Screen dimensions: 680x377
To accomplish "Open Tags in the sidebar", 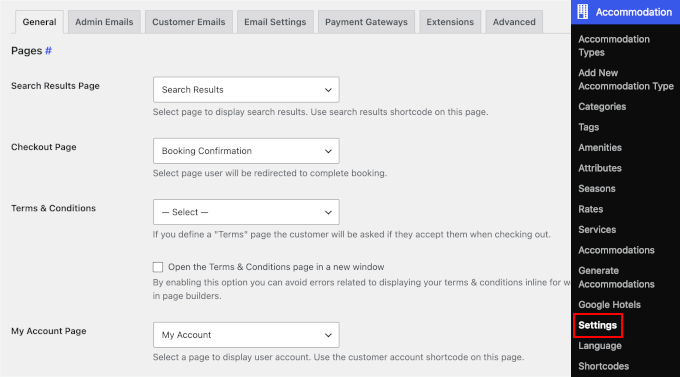I will click(x=588, y=127).
